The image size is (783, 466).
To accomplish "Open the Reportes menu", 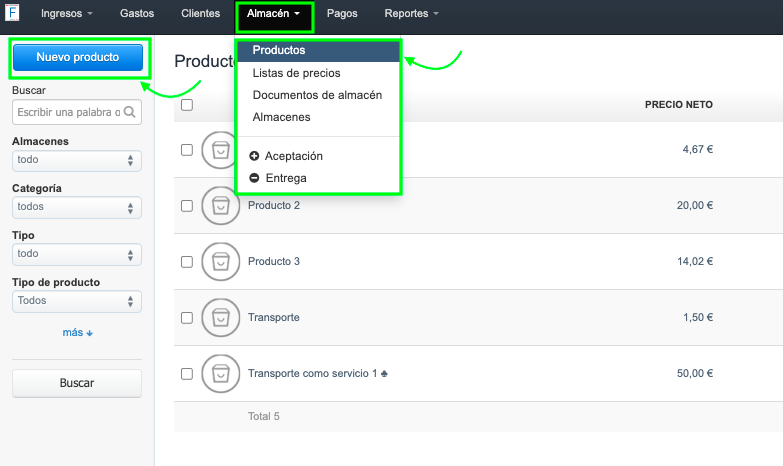I will (411, 14).
